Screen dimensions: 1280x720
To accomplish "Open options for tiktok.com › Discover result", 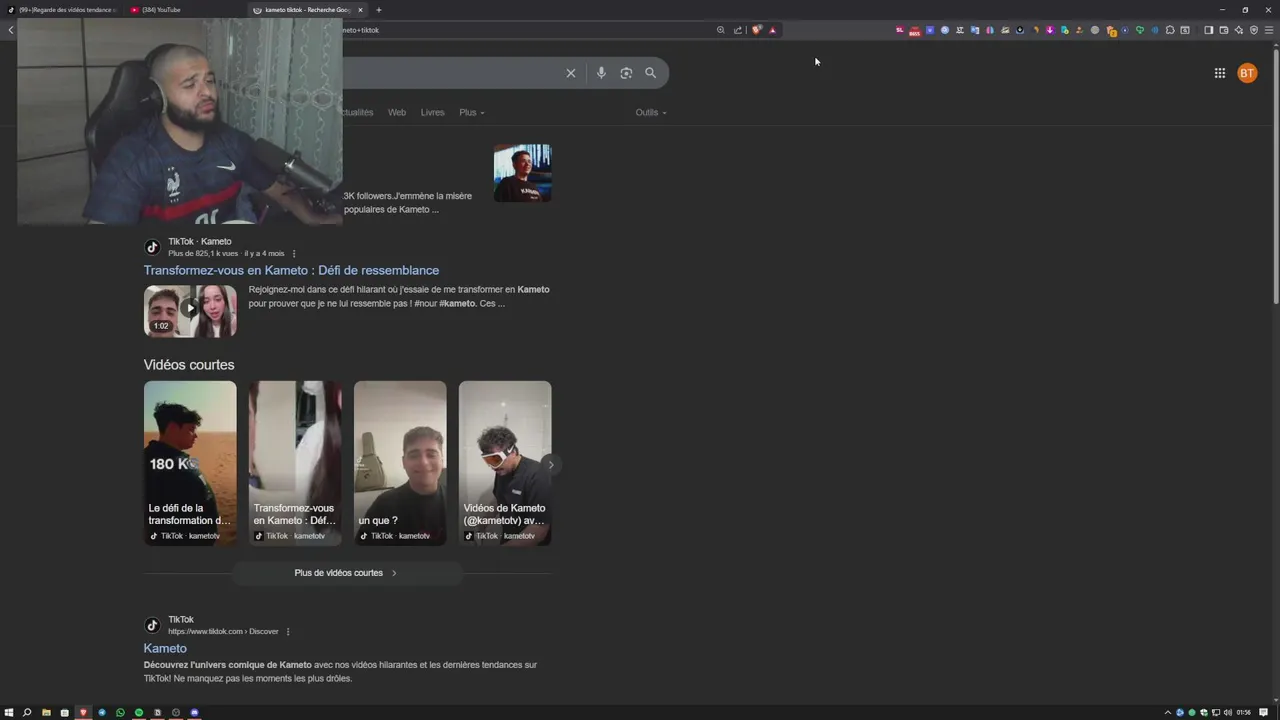I will click(288, 631).
